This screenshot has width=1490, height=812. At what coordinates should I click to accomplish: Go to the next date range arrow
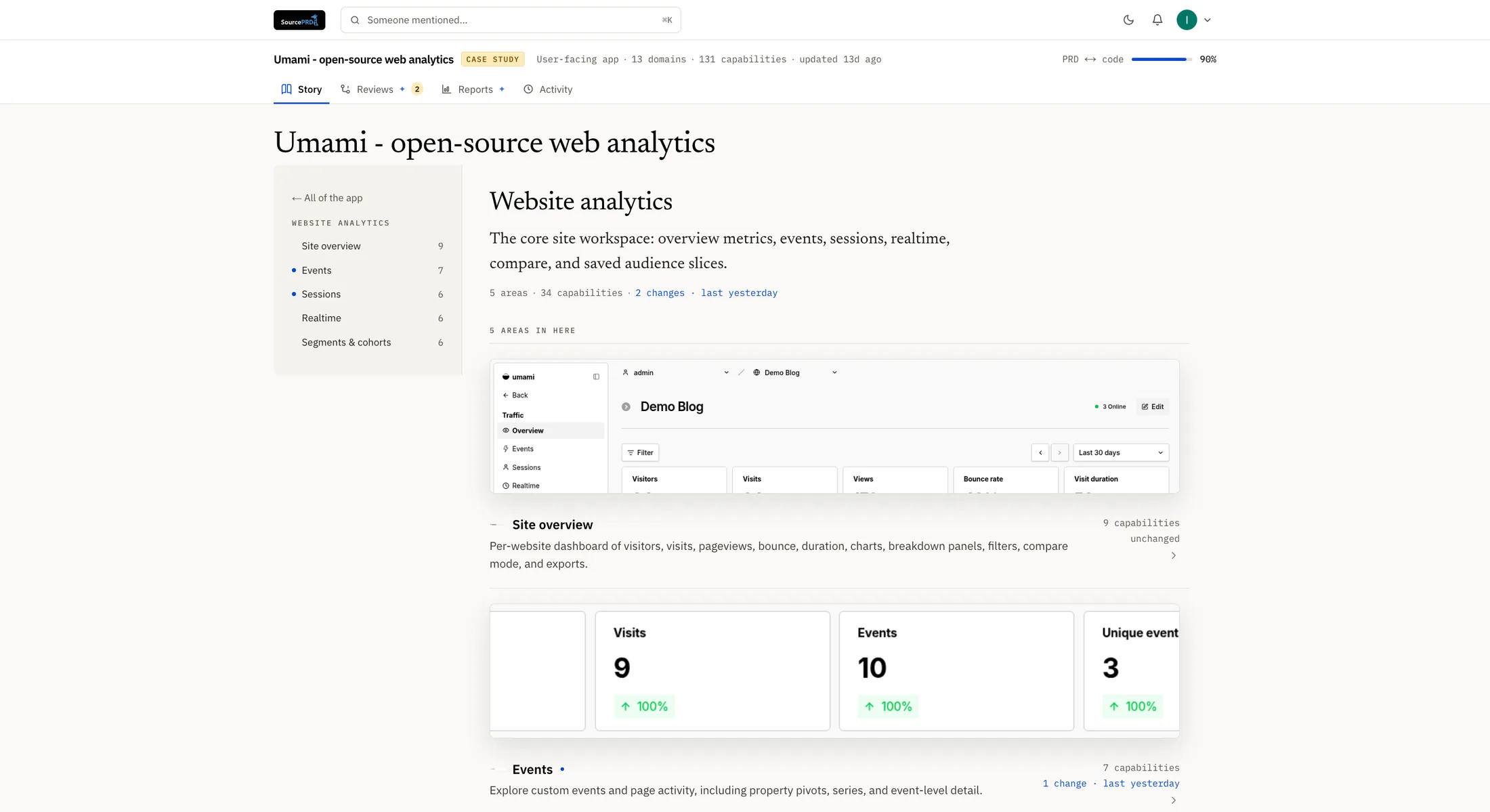click(1060, 453)
